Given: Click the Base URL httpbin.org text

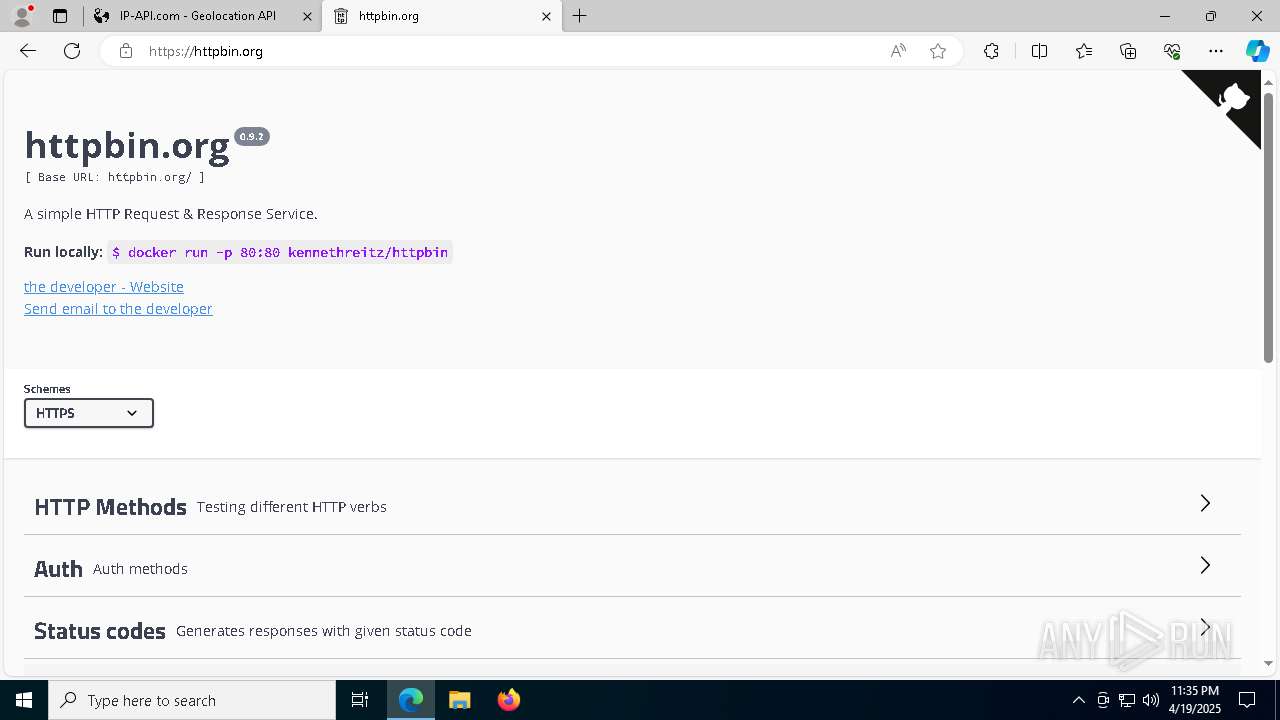Looking at the screenshot, I should coord(115,177).
